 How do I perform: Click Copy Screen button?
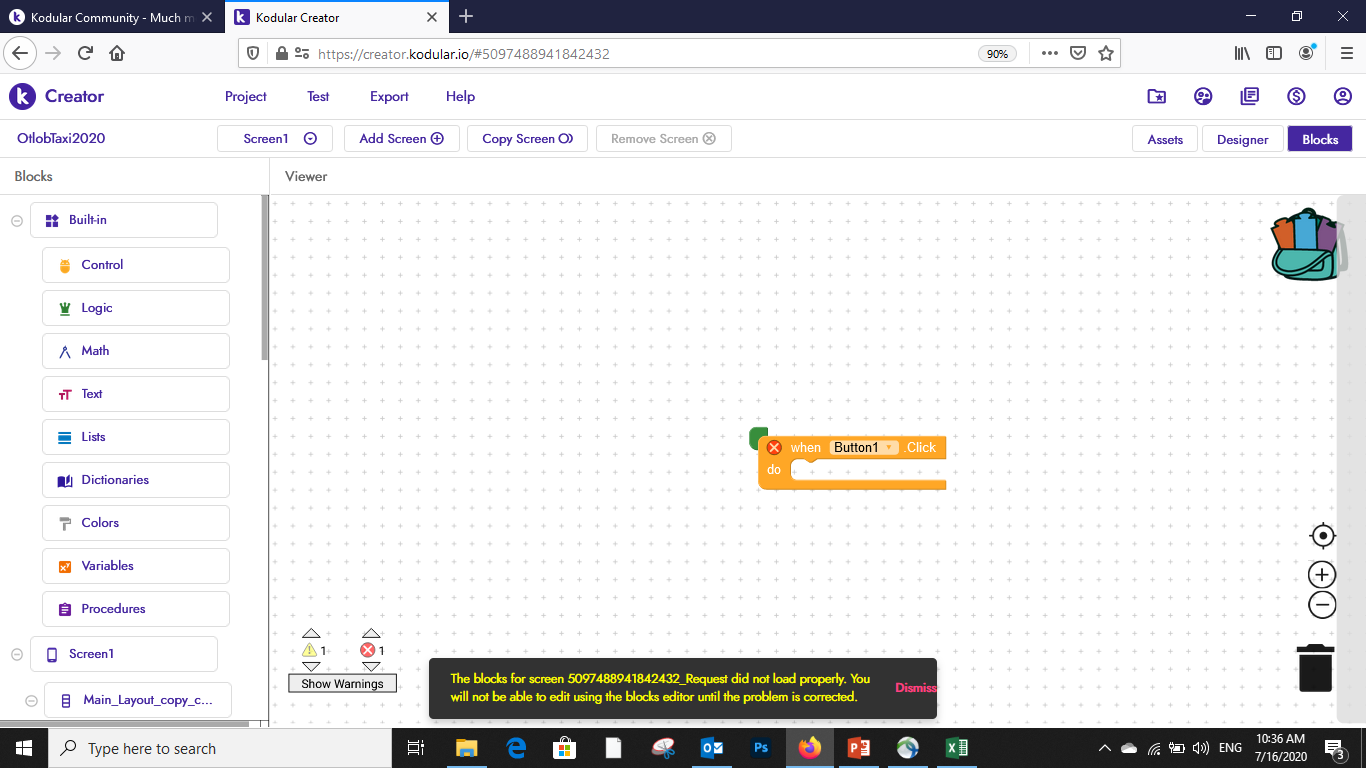527,139
